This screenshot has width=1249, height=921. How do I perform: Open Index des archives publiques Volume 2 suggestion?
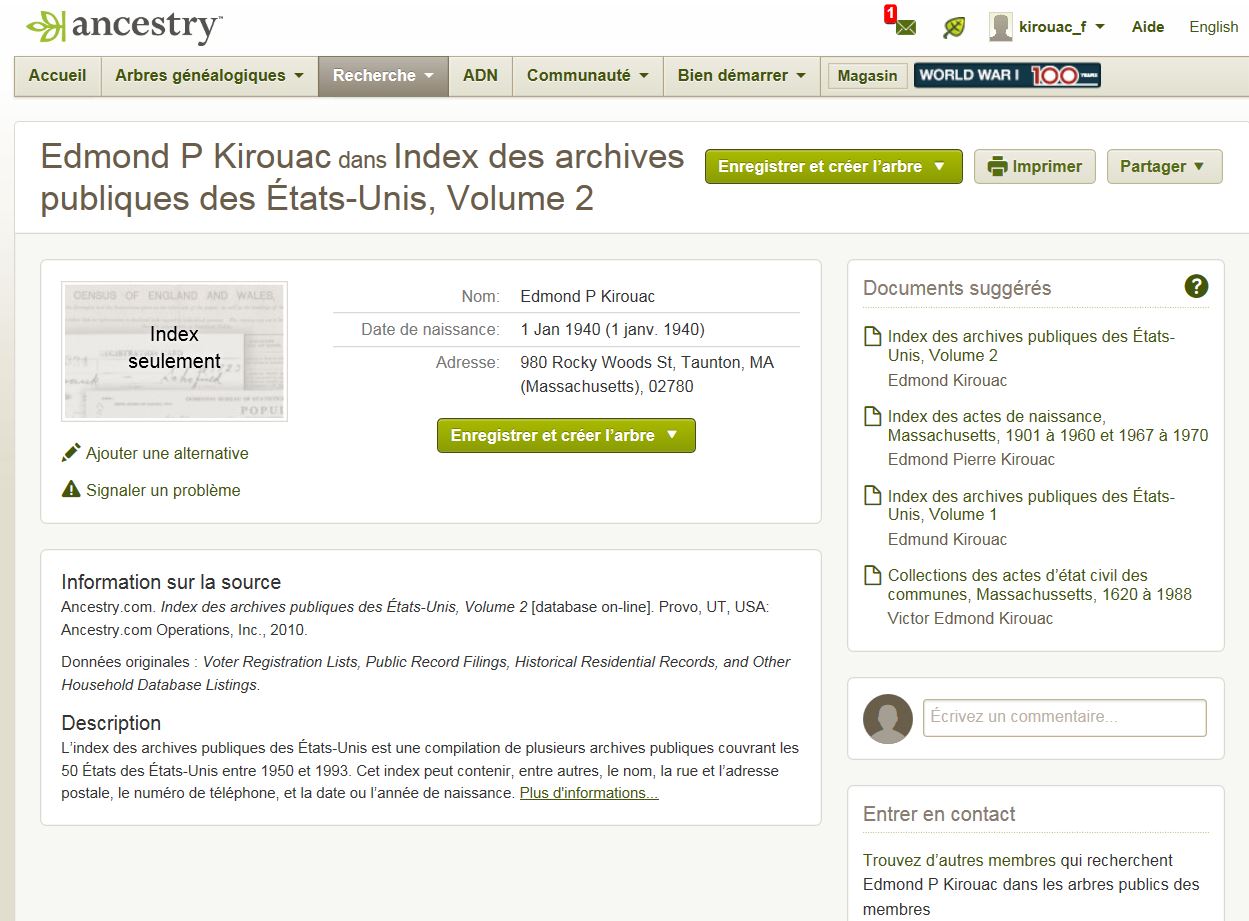pyautogui.click(x=1031, y=346)
